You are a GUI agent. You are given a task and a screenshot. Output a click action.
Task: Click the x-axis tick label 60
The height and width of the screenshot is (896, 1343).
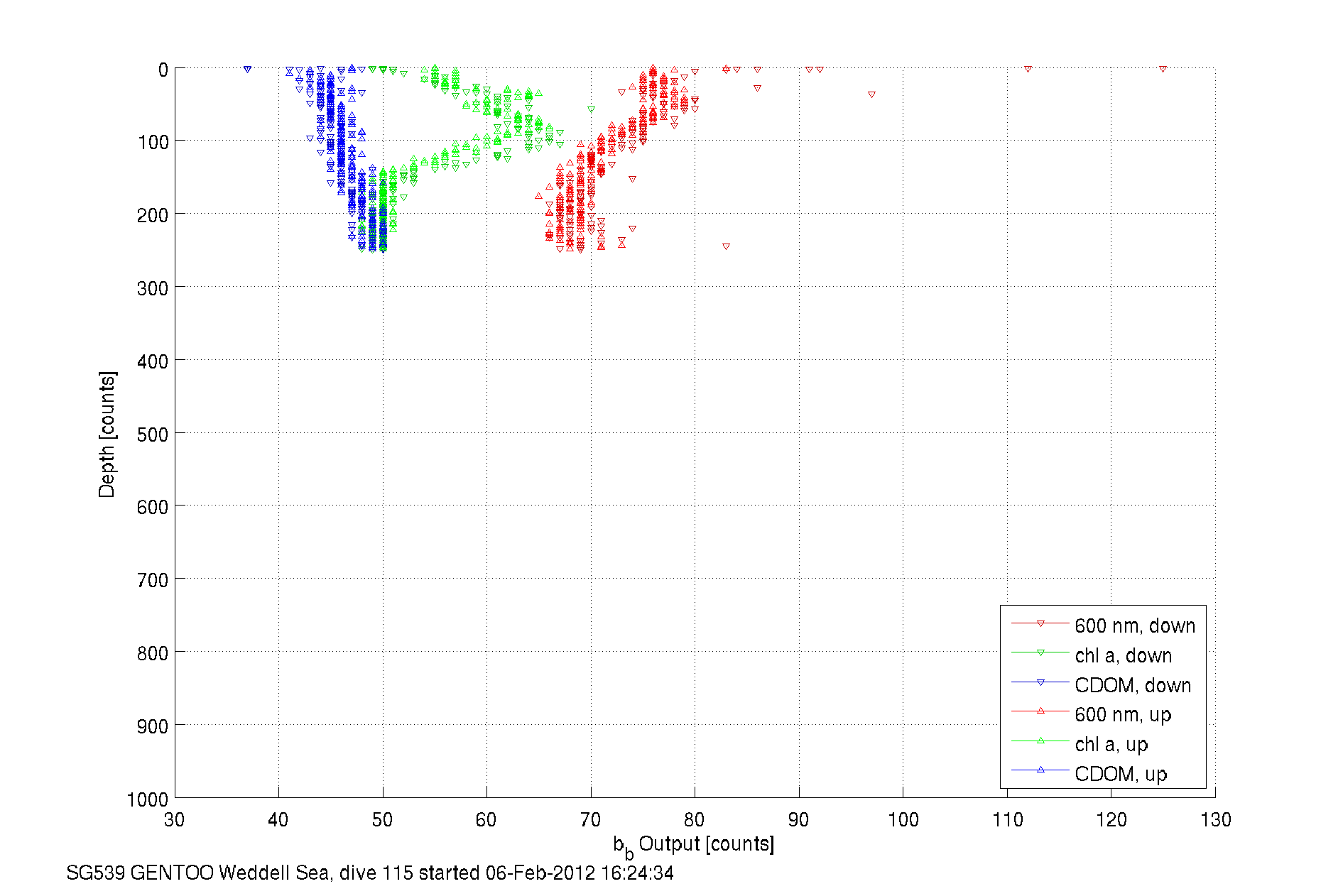[486, 820]
